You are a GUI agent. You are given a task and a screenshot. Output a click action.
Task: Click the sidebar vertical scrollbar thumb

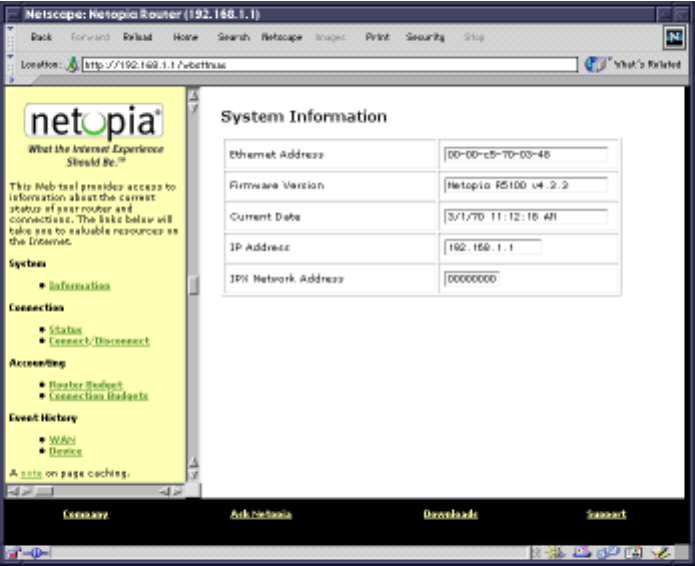pyautogui.click(x=194, y=286)
